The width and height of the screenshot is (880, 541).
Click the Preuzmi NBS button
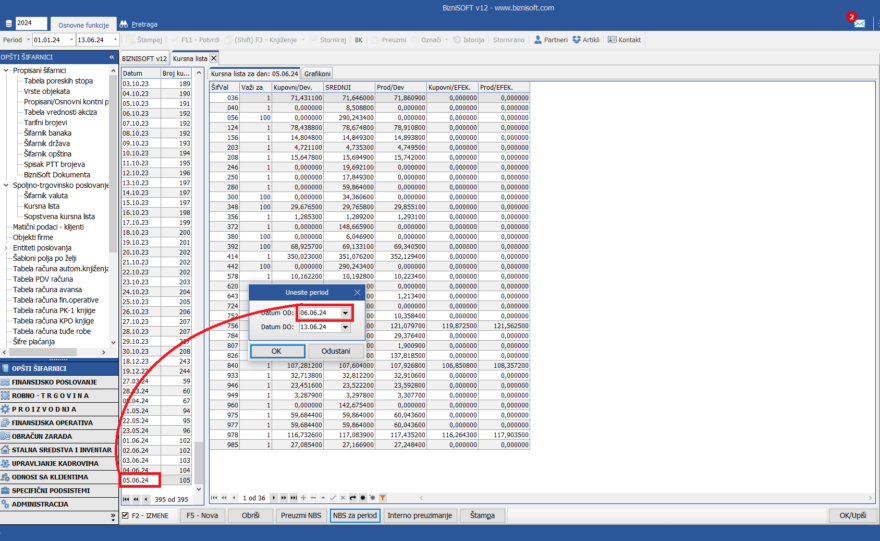tap(300, 515)
